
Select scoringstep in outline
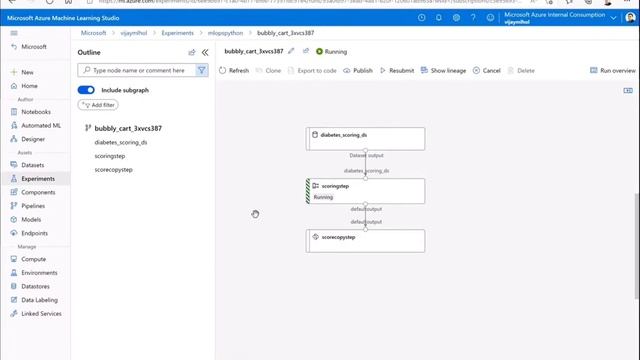point(110,156)
